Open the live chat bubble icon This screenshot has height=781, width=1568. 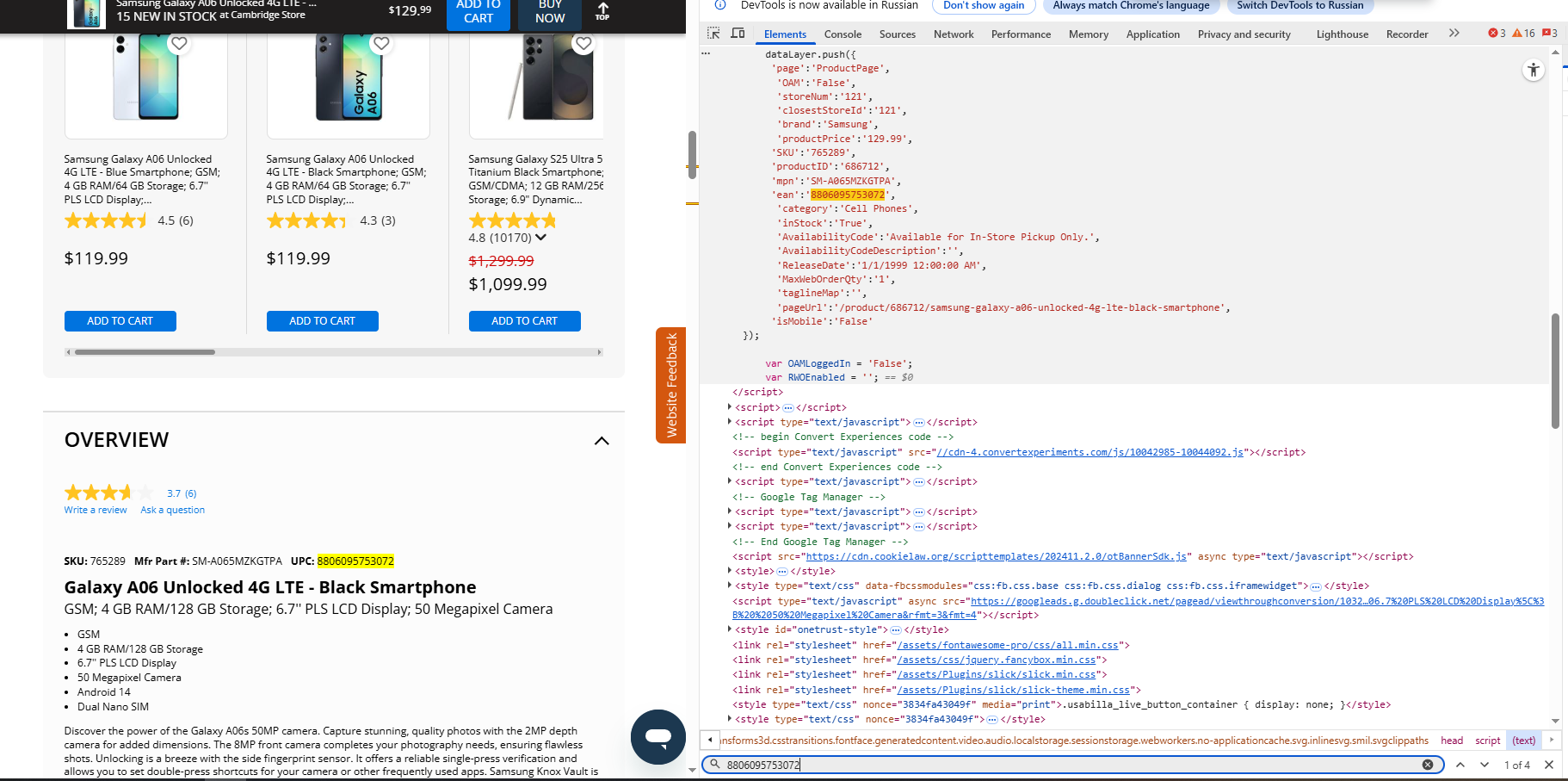(658, 737)
